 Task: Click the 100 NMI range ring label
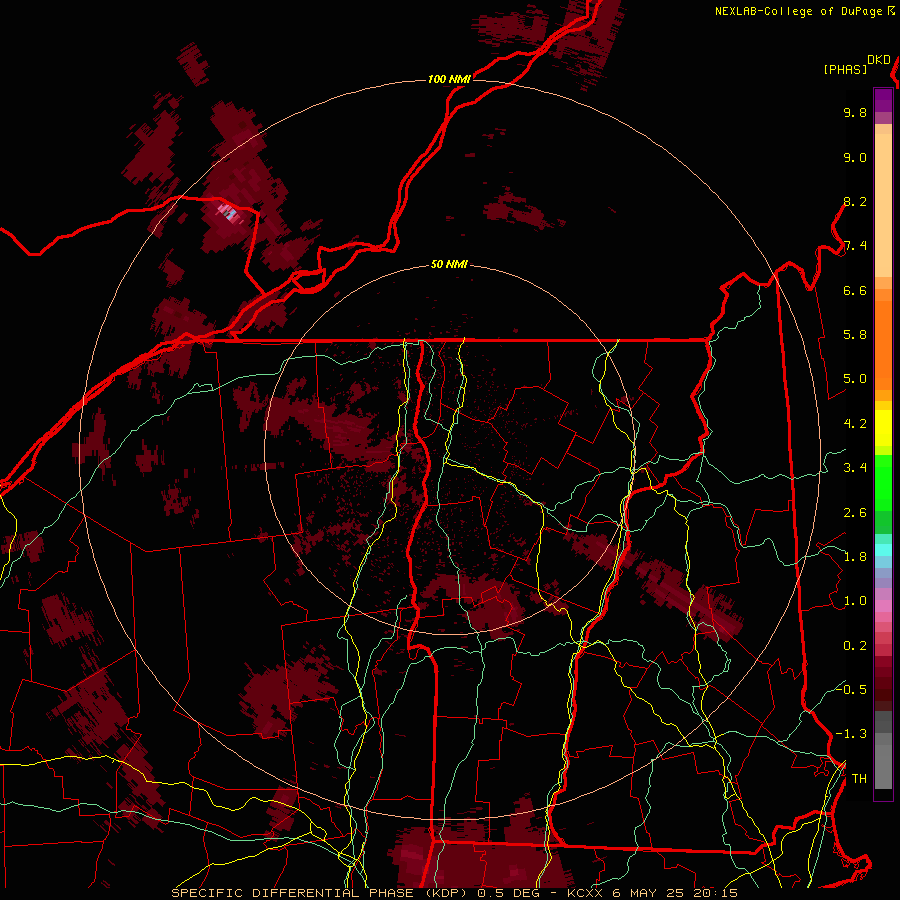coord(449,79)
